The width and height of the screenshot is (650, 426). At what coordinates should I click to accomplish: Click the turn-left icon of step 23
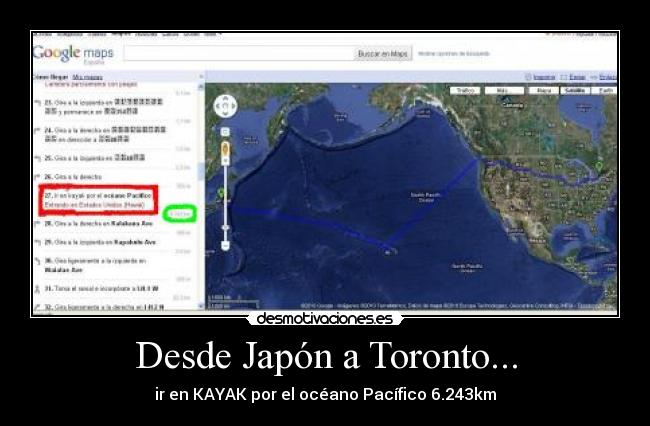click(x=37, y=102)
